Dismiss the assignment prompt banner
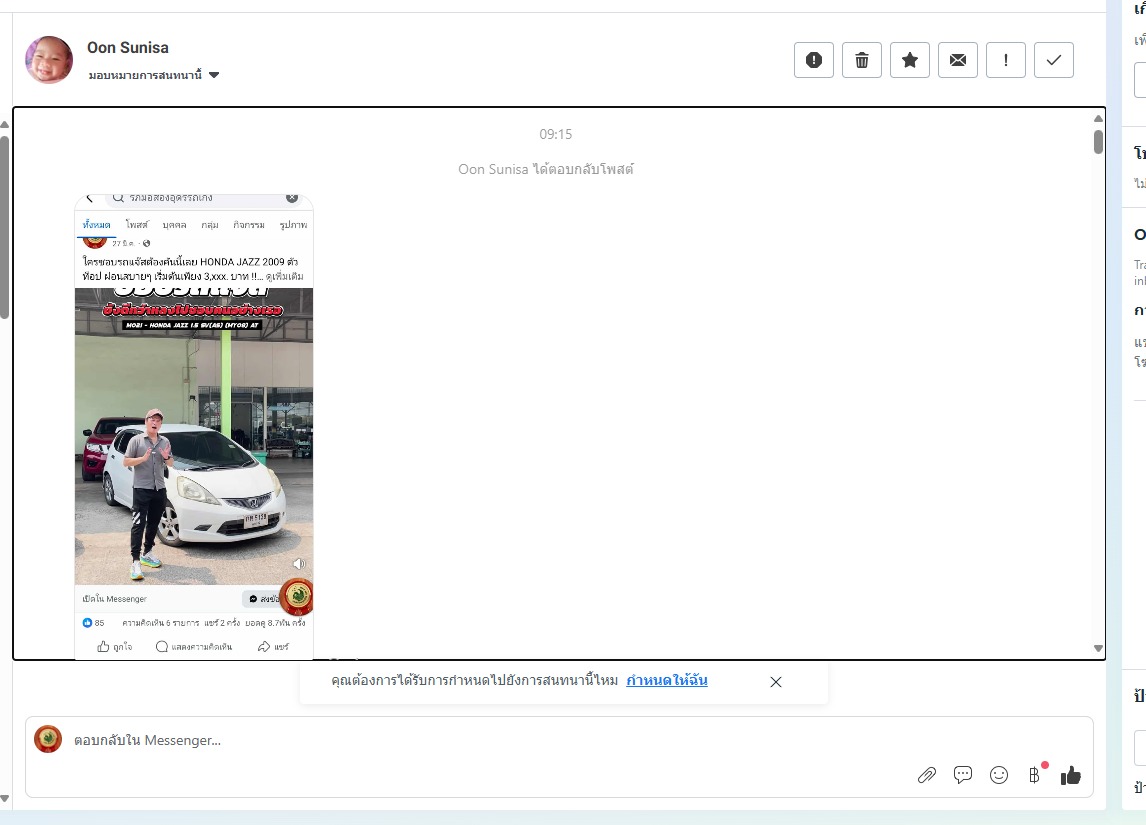 776,682
